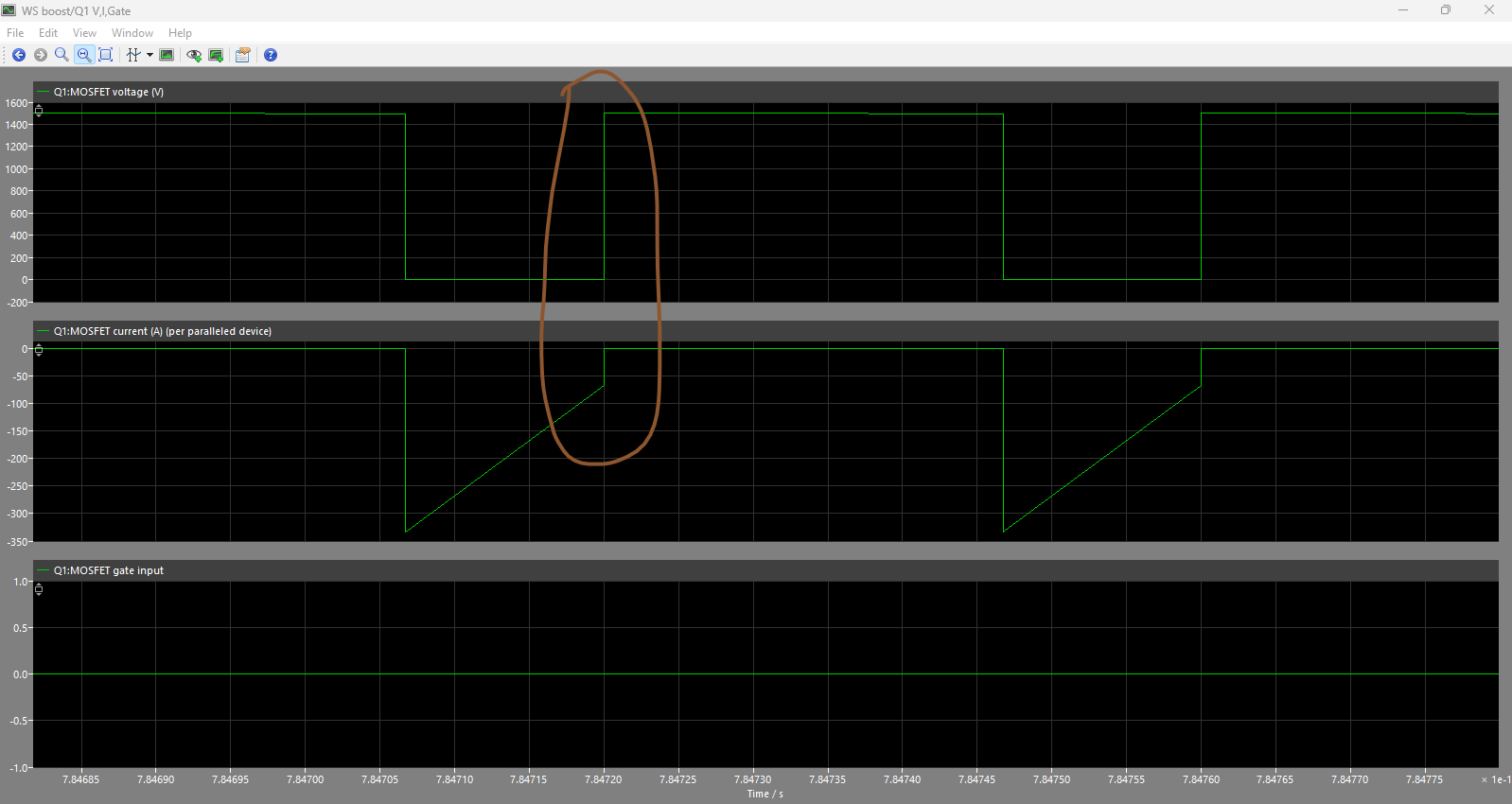
Task: Click the 7.84685 tick on time axis
Action: (81, 779)
